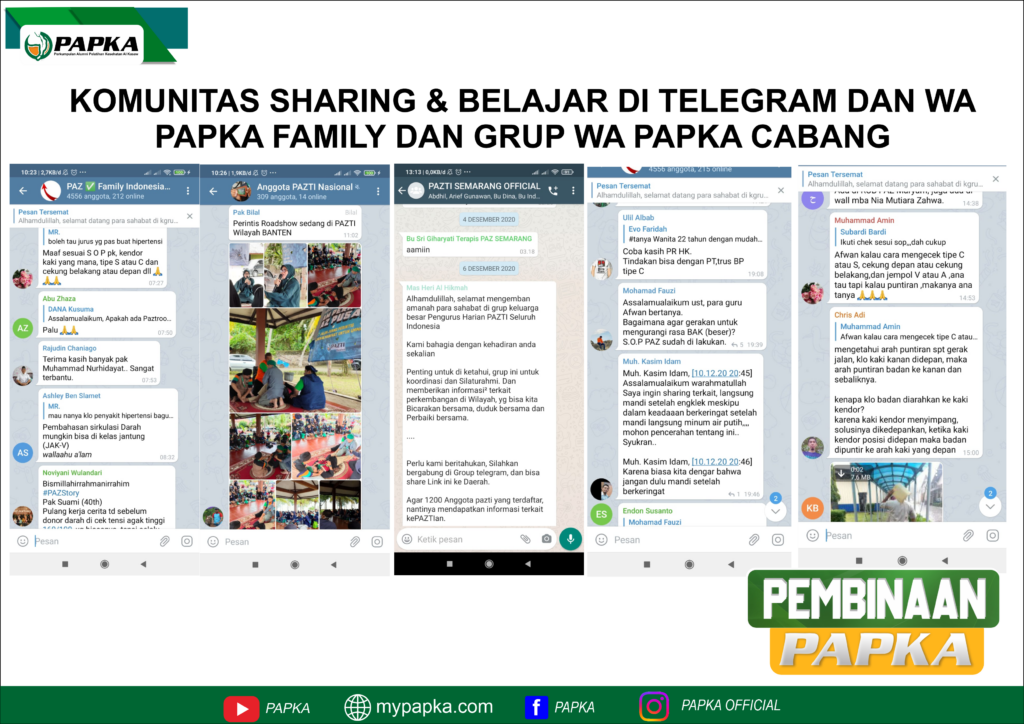
Task: Open emoji picker in the Ketik pesan bar
Action: pos(407,539)
